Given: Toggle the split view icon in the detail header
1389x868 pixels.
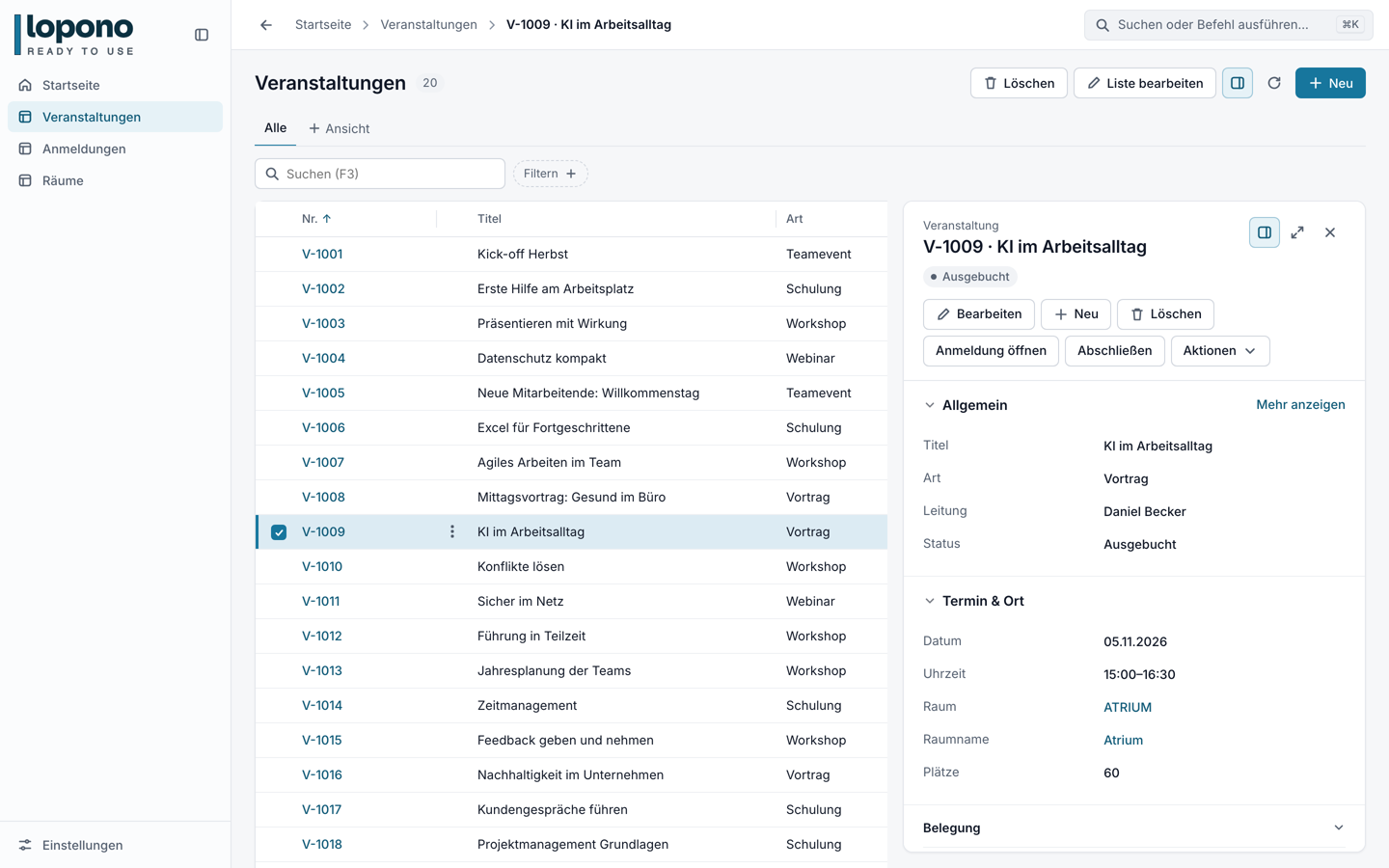Looking at the screenshot, I should click(x=1265, y=232).
